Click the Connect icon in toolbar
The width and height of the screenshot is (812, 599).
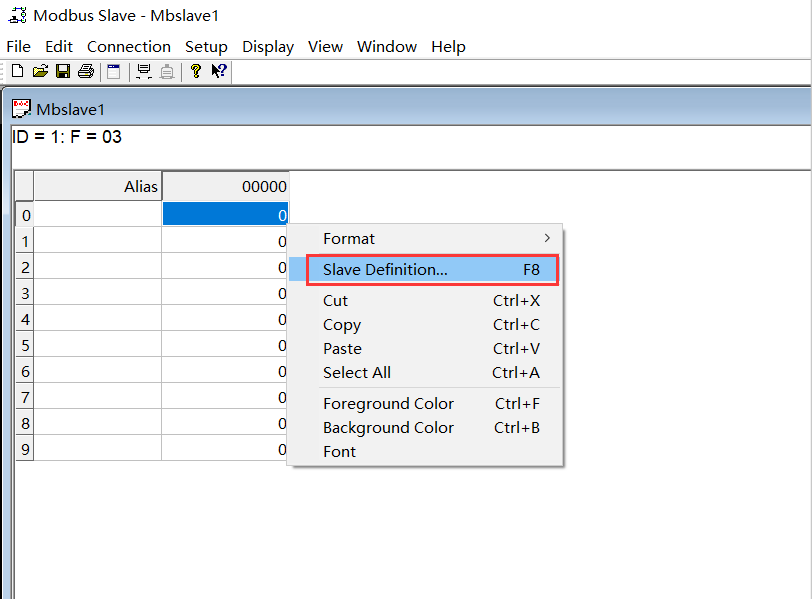[144, 71]
